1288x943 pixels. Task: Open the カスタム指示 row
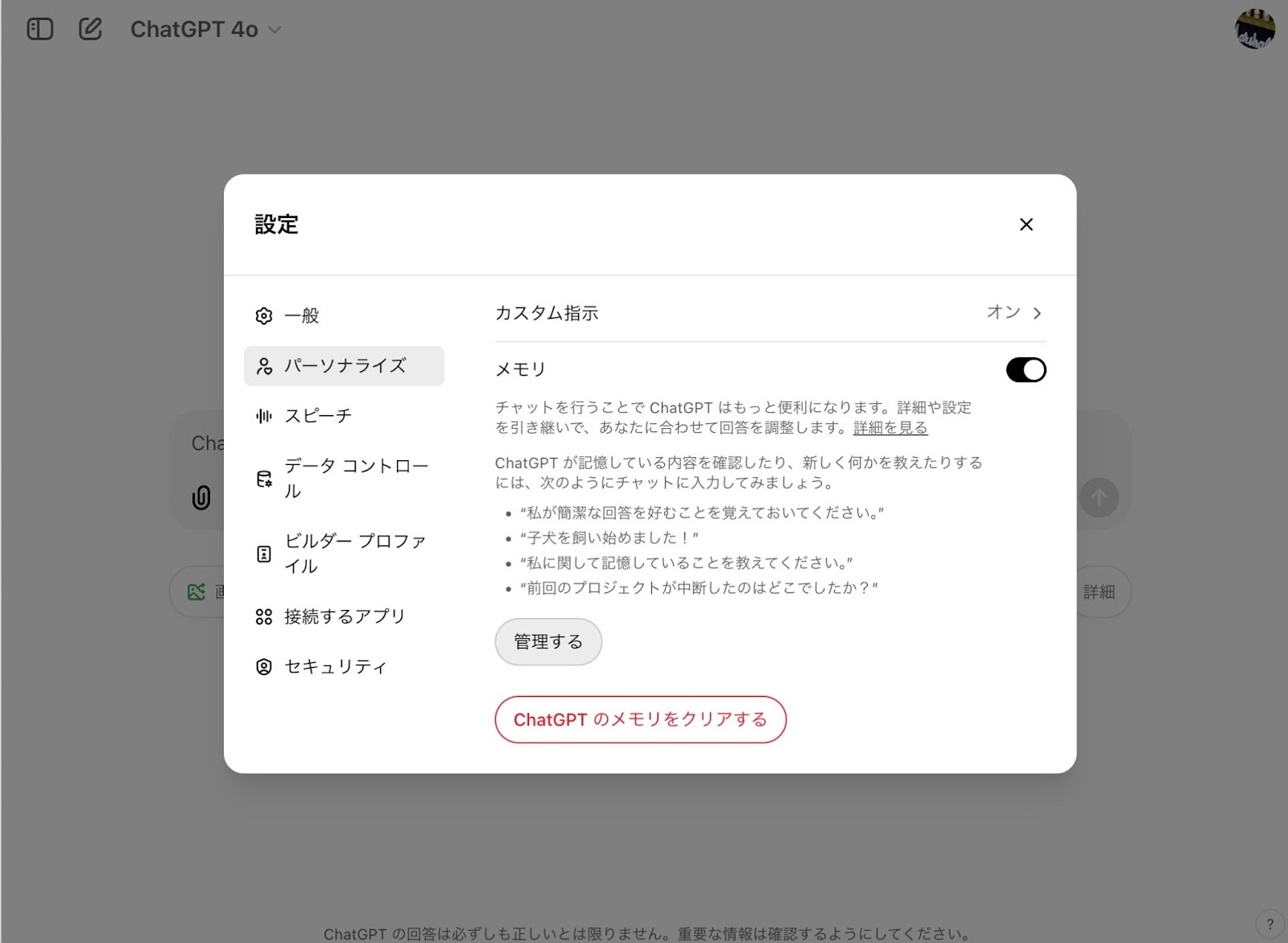[x=770, y=313]
